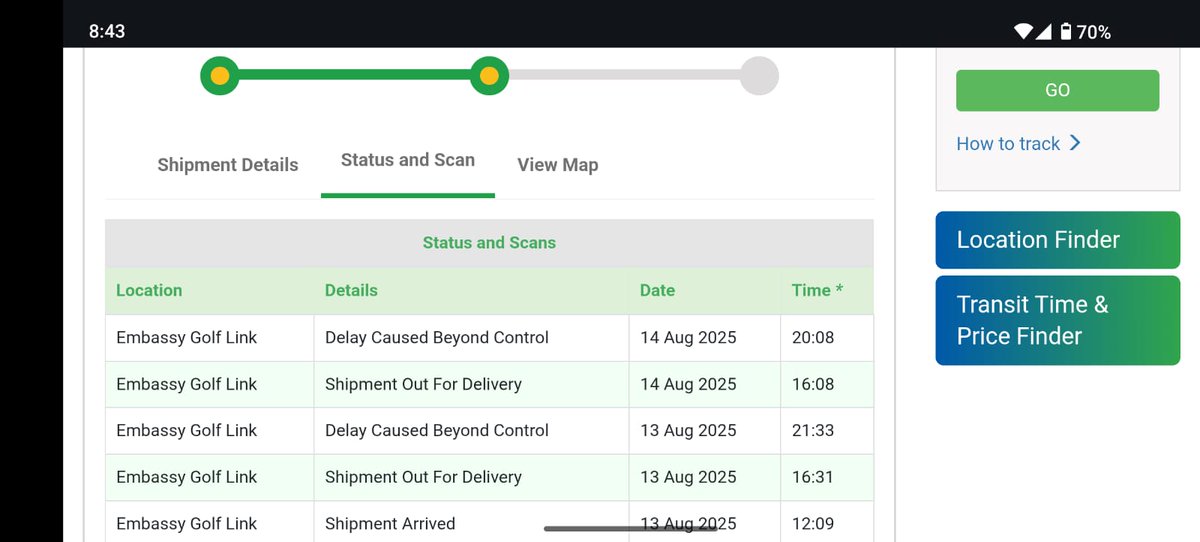Select first progress step marker

point(220,76)
